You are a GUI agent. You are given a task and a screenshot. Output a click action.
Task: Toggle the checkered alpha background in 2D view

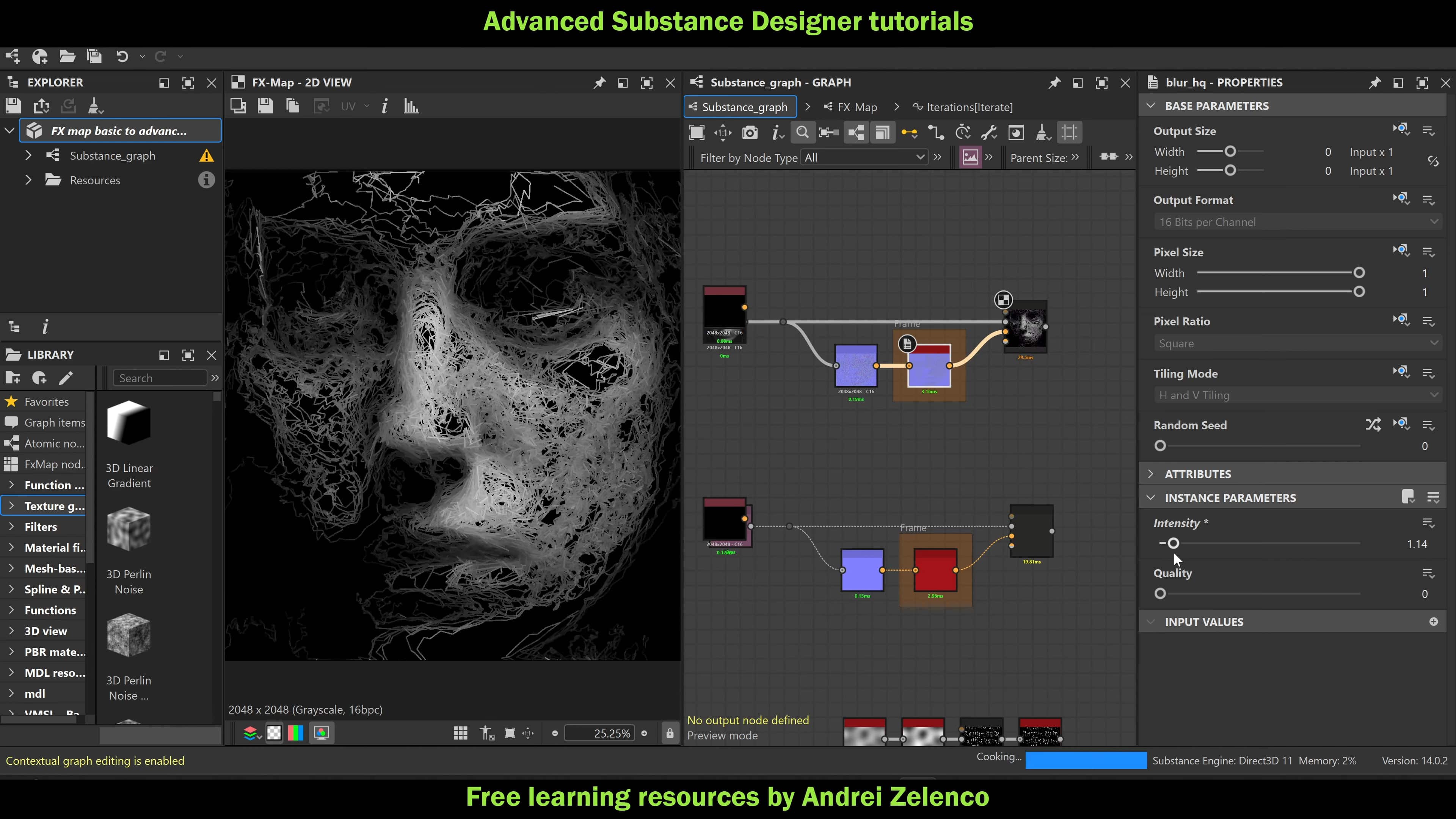click(274, 733)
